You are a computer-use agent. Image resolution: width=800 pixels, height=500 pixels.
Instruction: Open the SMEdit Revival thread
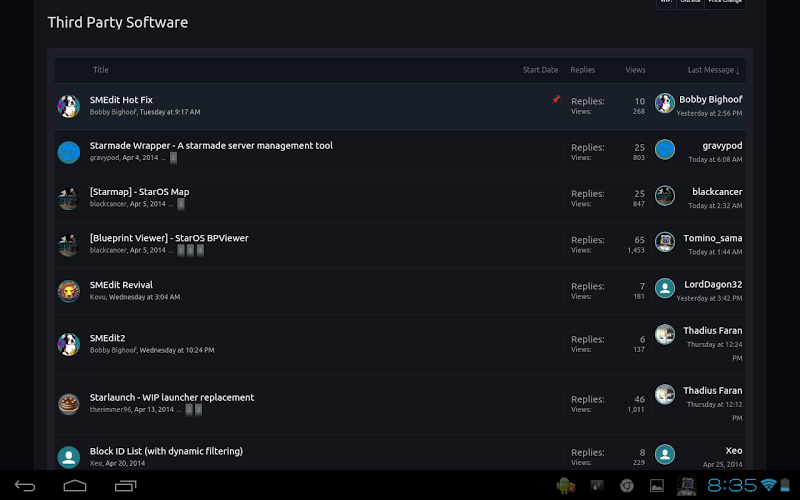coord(121,285)
